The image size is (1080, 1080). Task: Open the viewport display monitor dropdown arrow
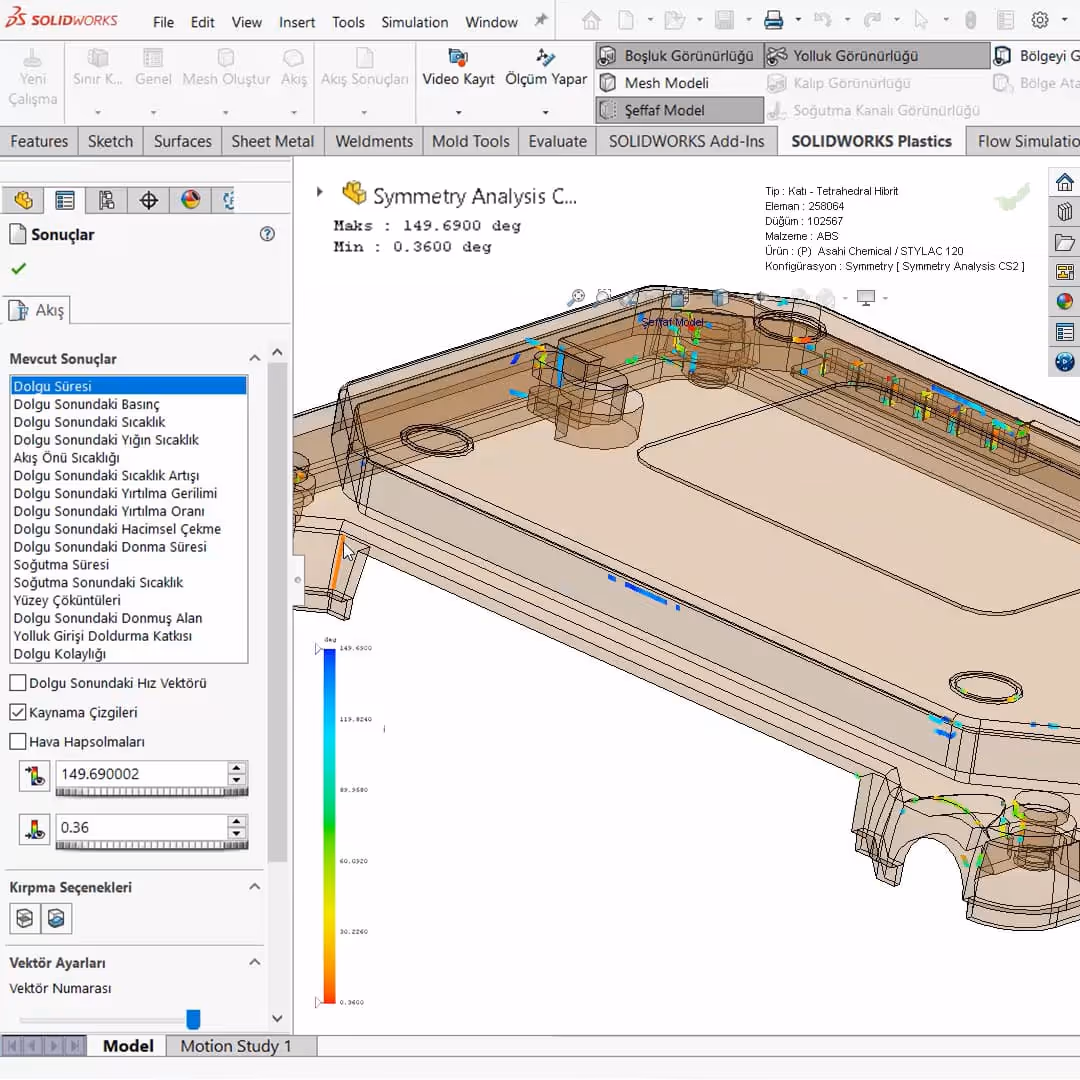click(x=885, y=298)
